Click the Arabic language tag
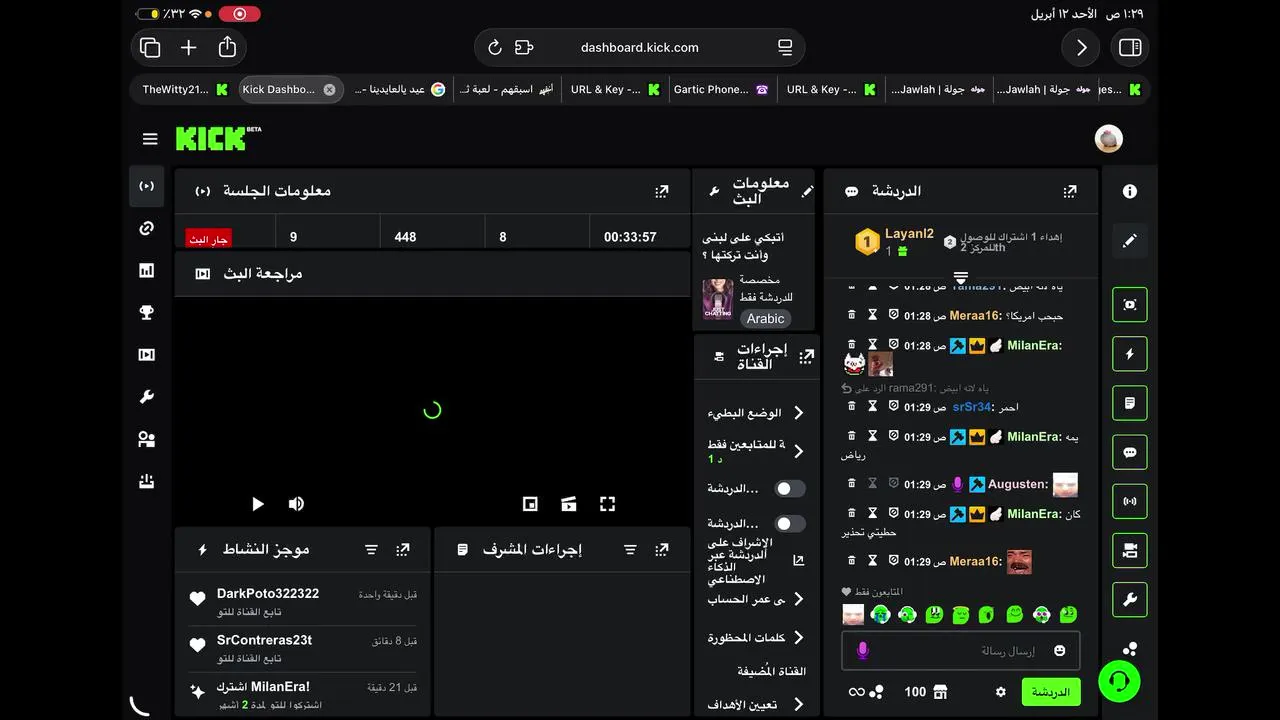 tap(766, 319)
